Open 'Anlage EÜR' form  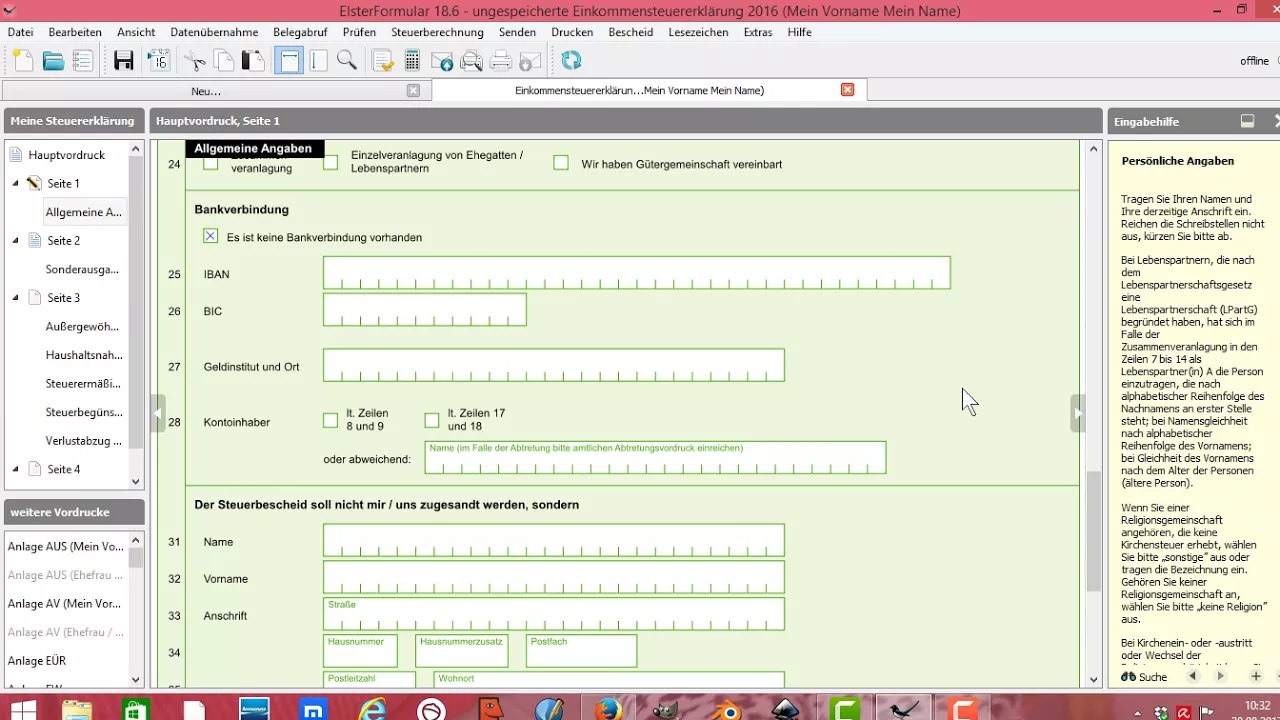(x=37, y=661)
